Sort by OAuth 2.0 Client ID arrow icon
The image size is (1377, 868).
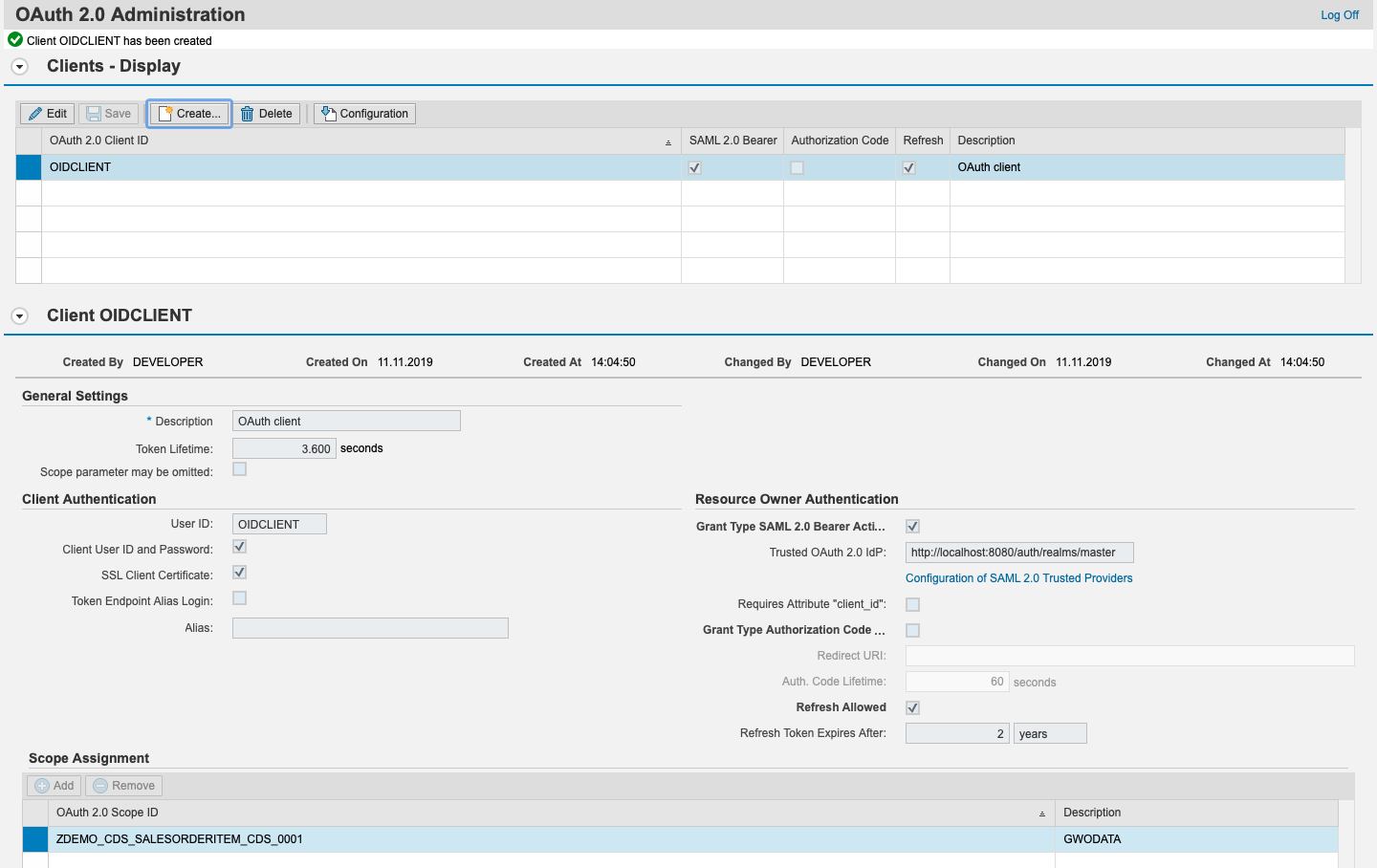click(668, 142)
